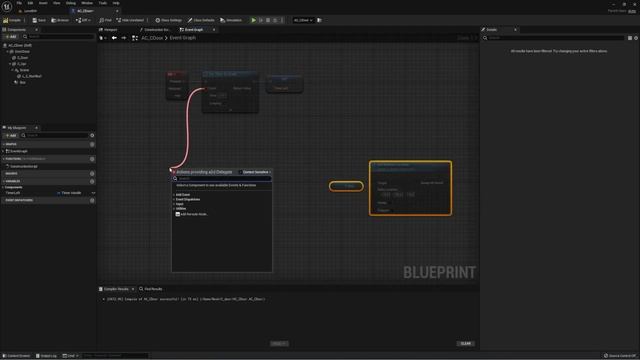Open the debug object dropdown
Image resolution: width=640 pixels, height=360 pixels.
tap(303, 20)
